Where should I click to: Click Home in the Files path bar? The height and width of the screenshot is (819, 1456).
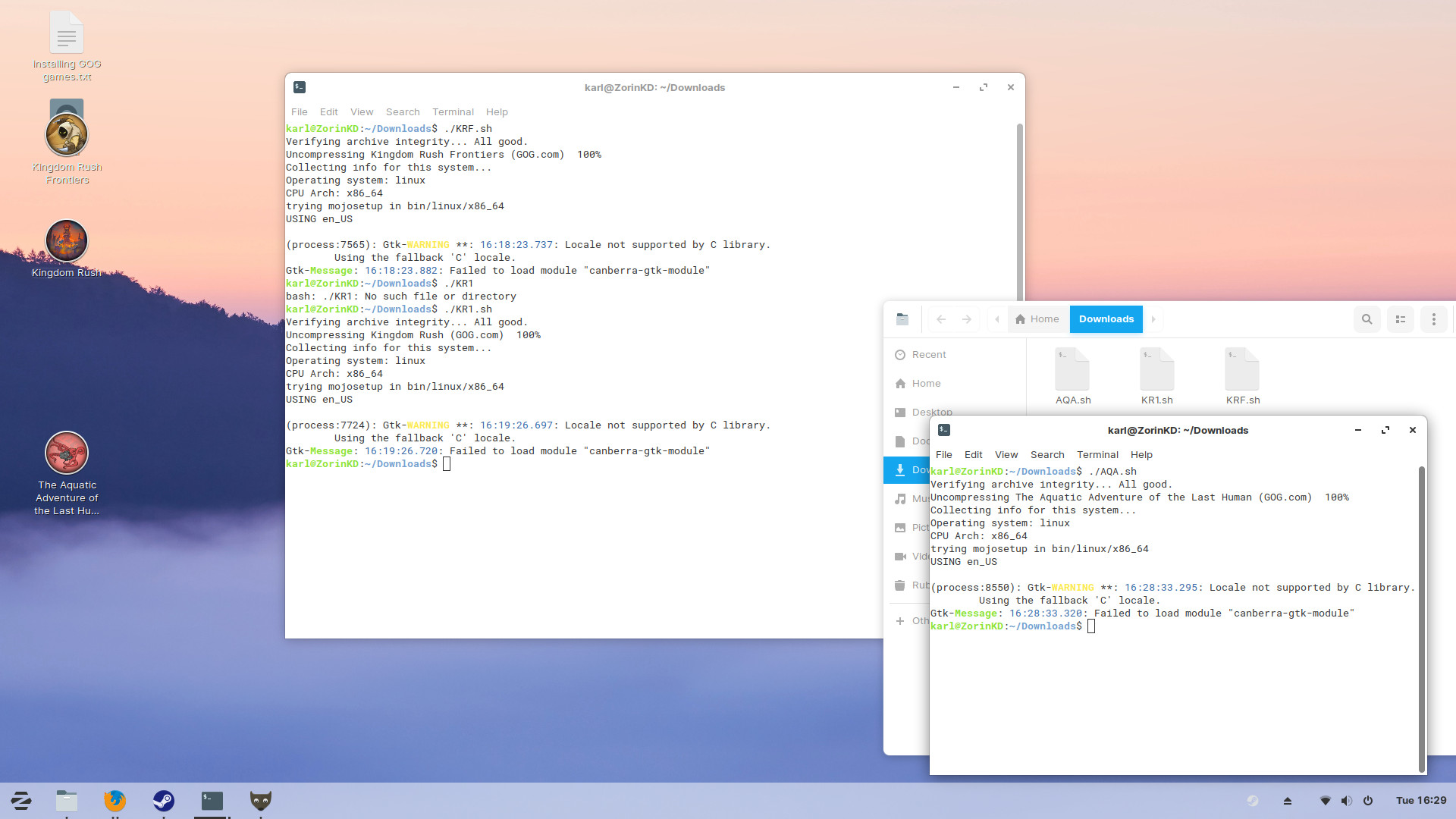(1037, 319)
